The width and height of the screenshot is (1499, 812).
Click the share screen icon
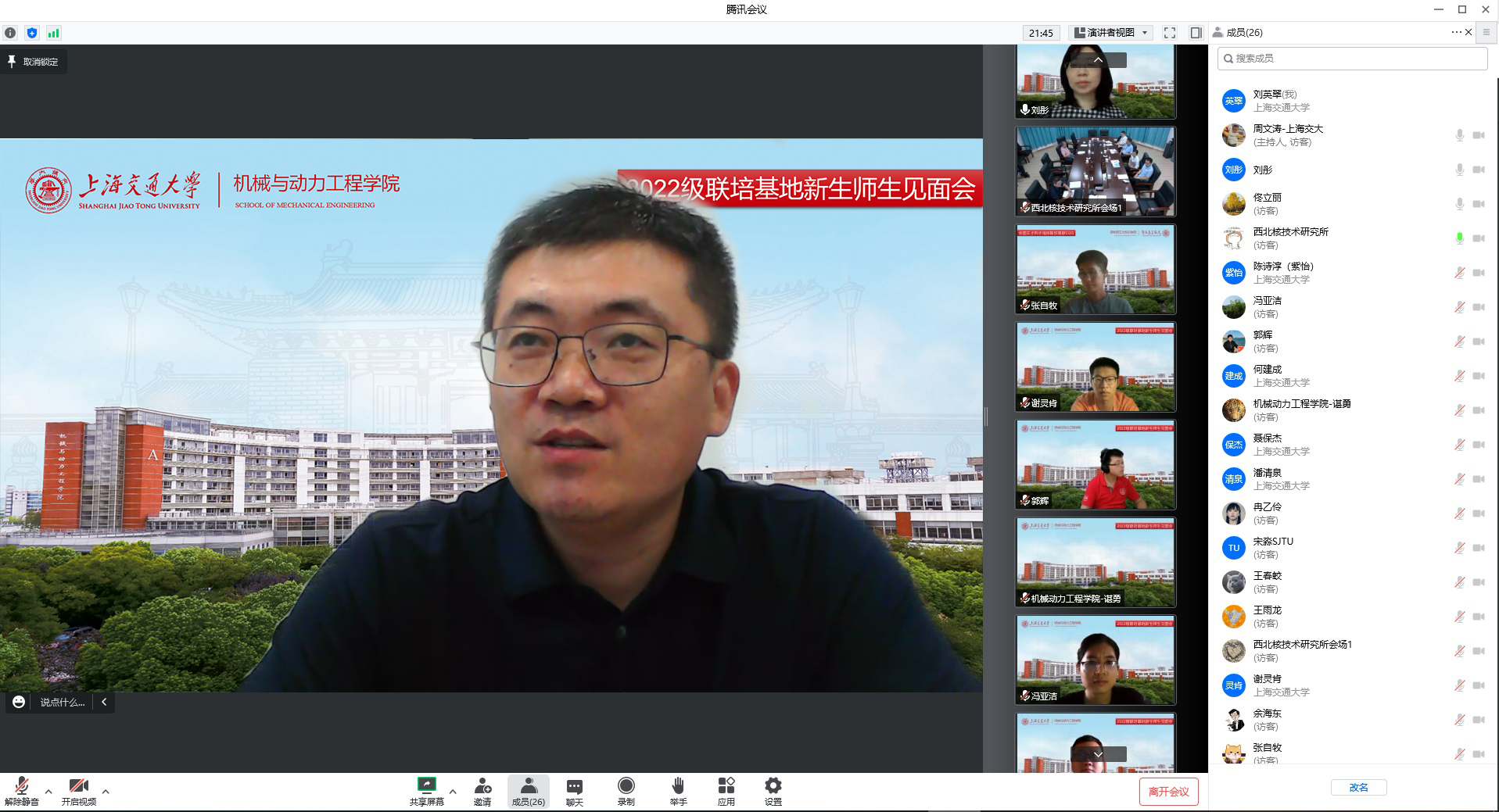point(426,786)
